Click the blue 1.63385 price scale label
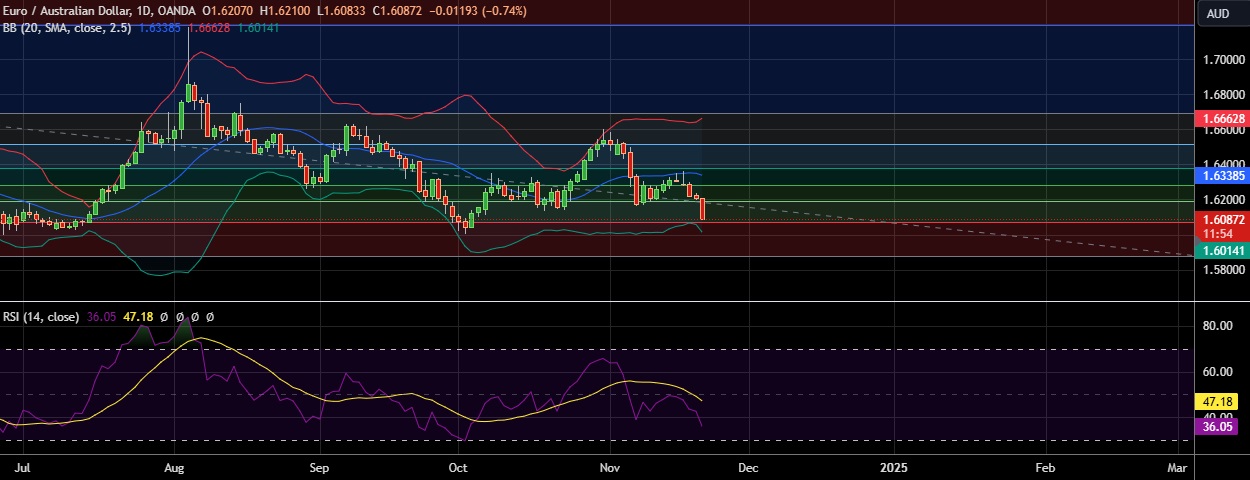This screenshot has width=1250, height=480. click(1223, 175)
